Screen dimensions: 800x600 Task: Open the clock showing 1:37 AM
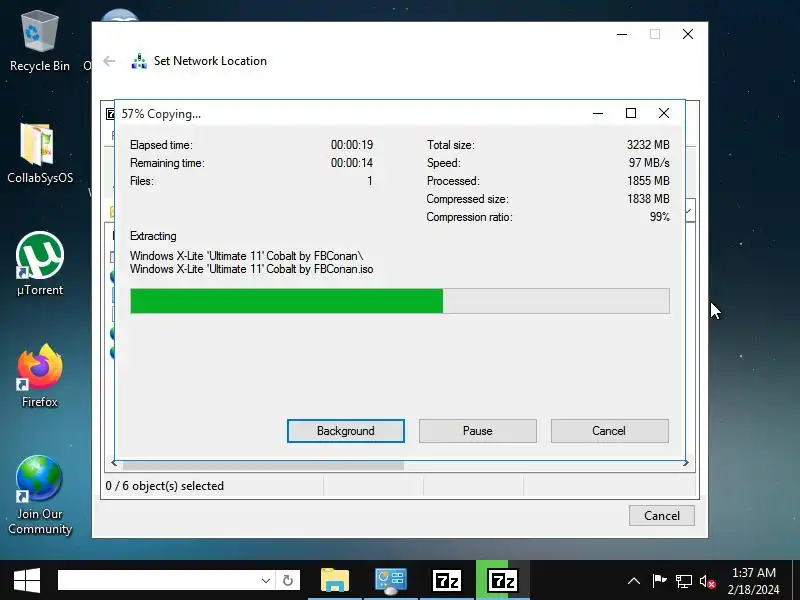[x=754, y=581]
